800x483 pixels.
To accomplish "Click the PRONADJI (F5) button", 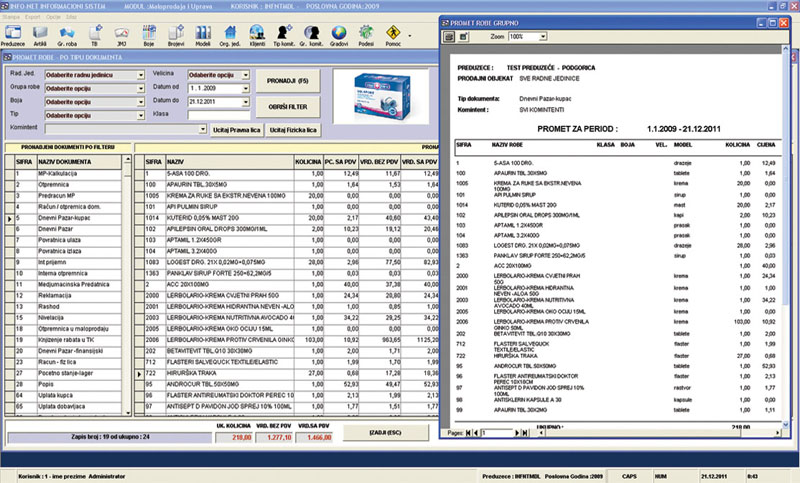I will 288,81.
